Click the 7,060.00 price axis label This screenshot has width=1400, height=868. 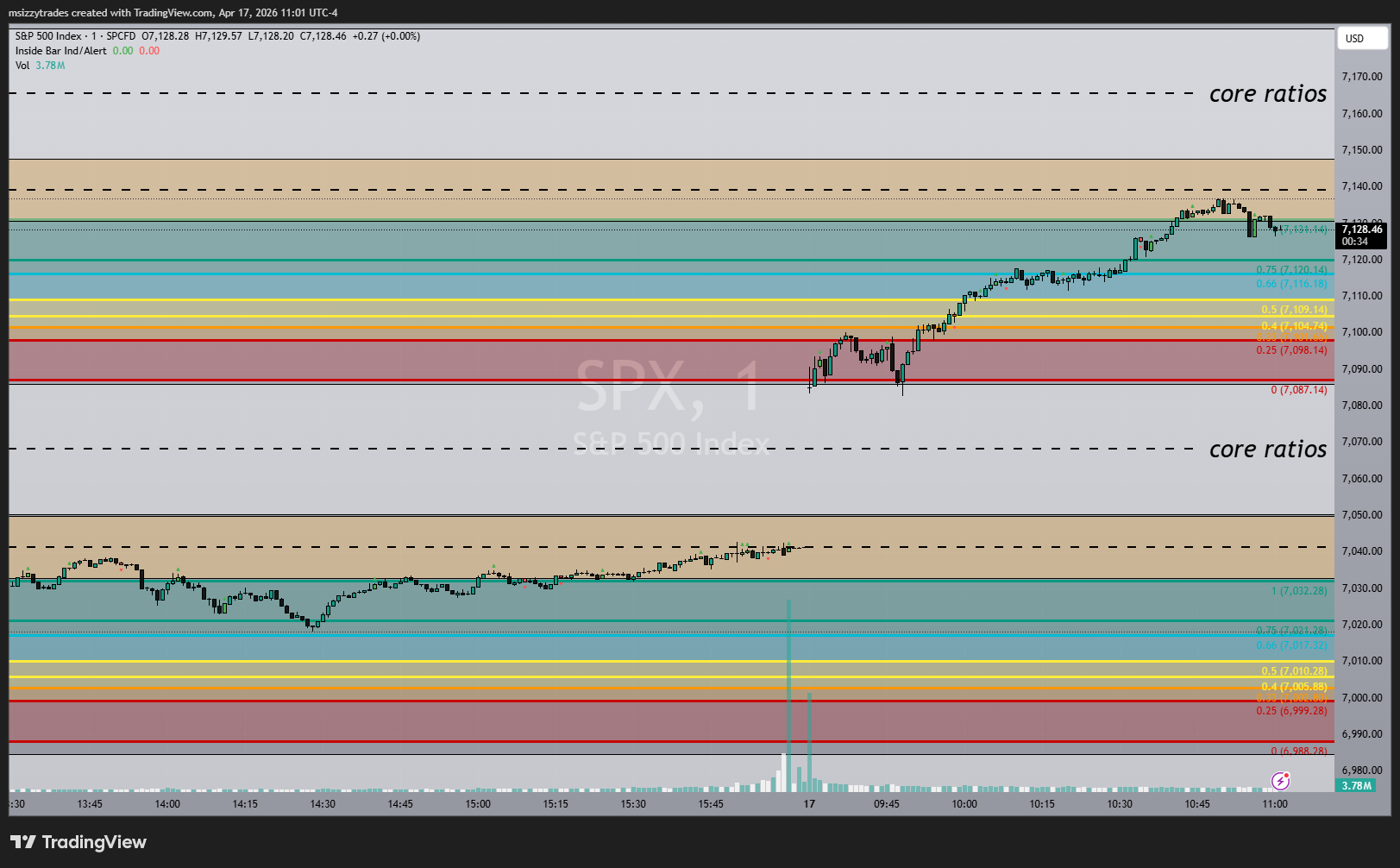tap(1362, 479)
